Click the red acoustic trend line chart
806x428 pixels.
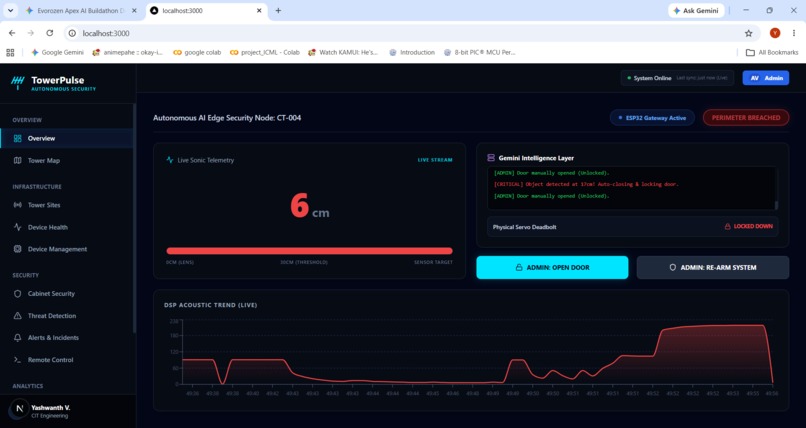[478, 354]
